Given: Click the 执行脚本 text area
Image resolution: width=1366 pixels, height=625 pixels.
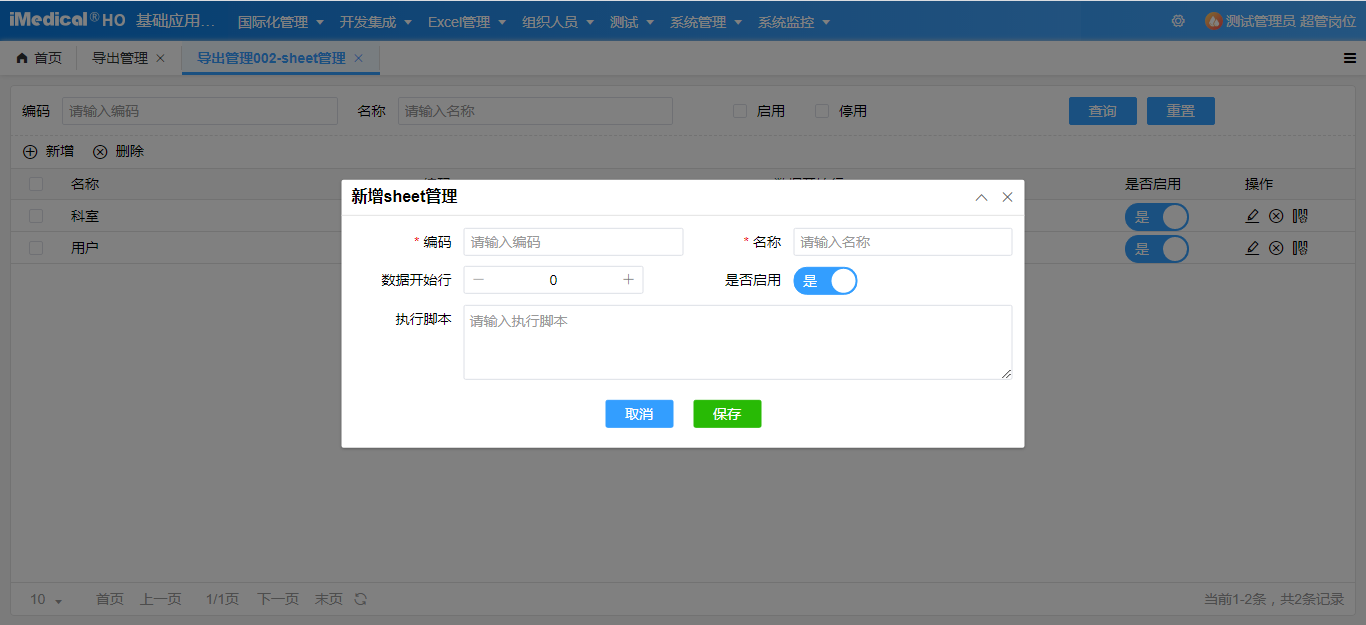Looking at the screenshot, I should 738,340.
